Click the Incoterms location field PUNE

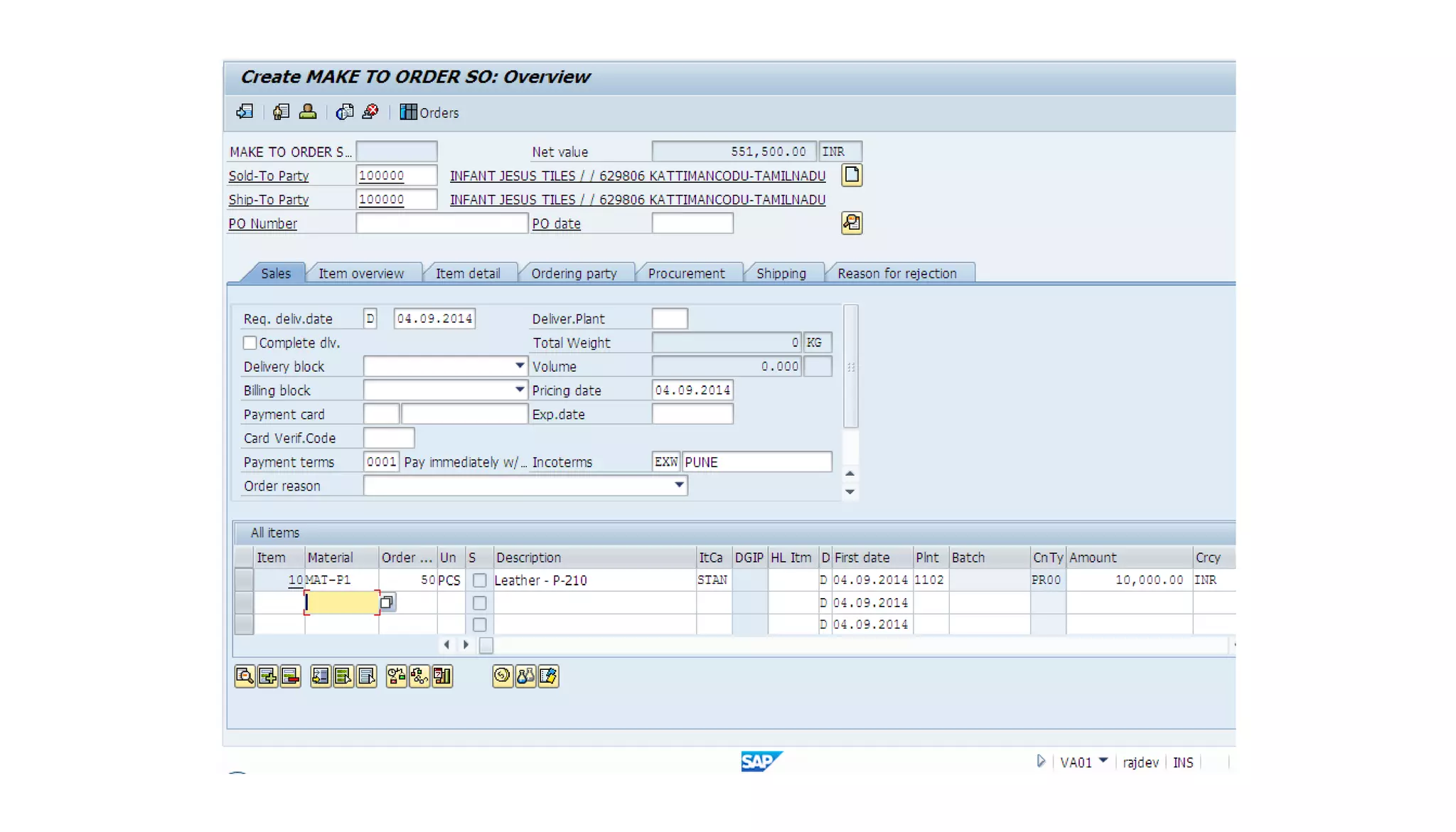[x=757, y=462]
